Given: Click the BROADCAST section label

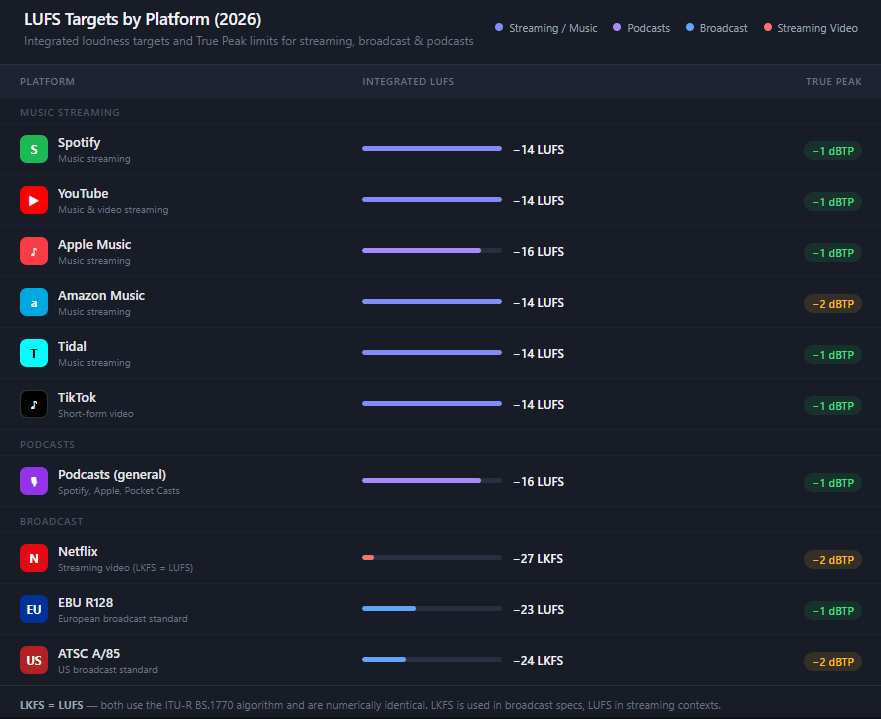Looking at the screenshot, I should tap(52, 521).
